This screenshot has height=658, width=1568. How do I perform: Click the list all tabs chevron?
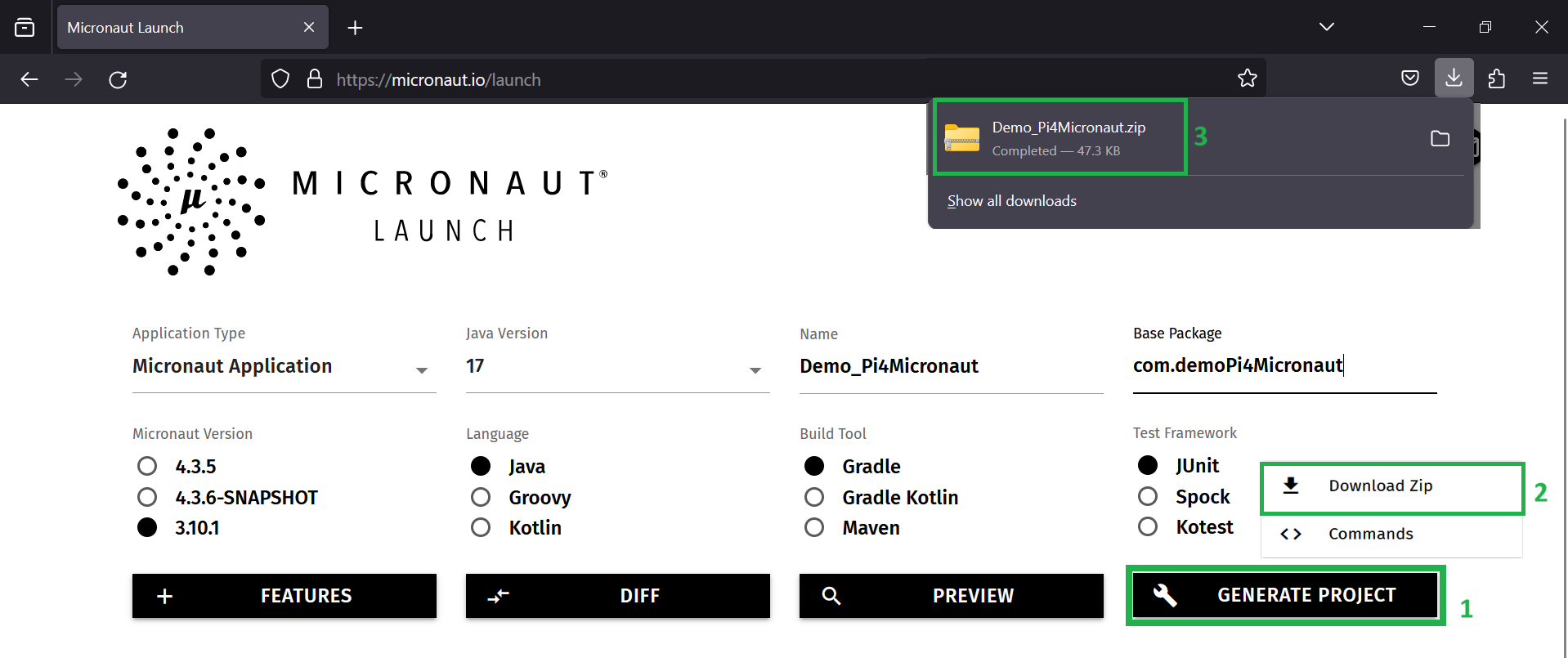[x=1327, y=27]
